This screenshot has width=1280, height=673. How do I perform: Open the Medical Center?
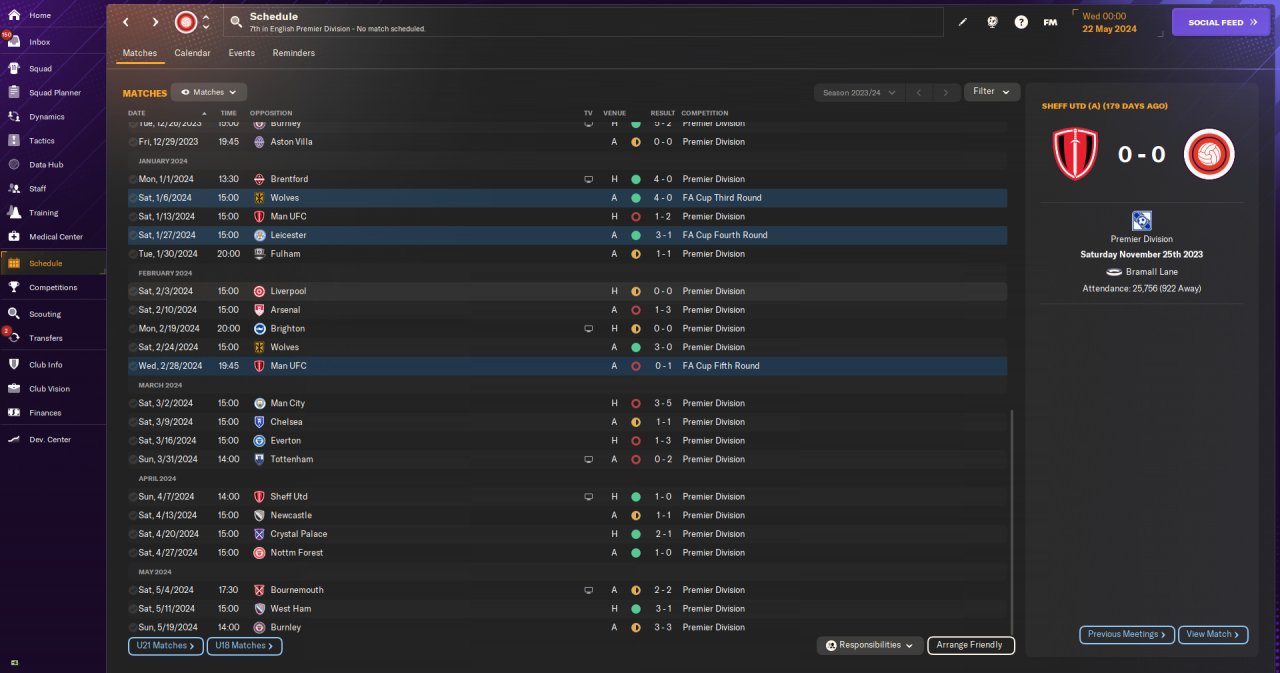tap(56, 237)
